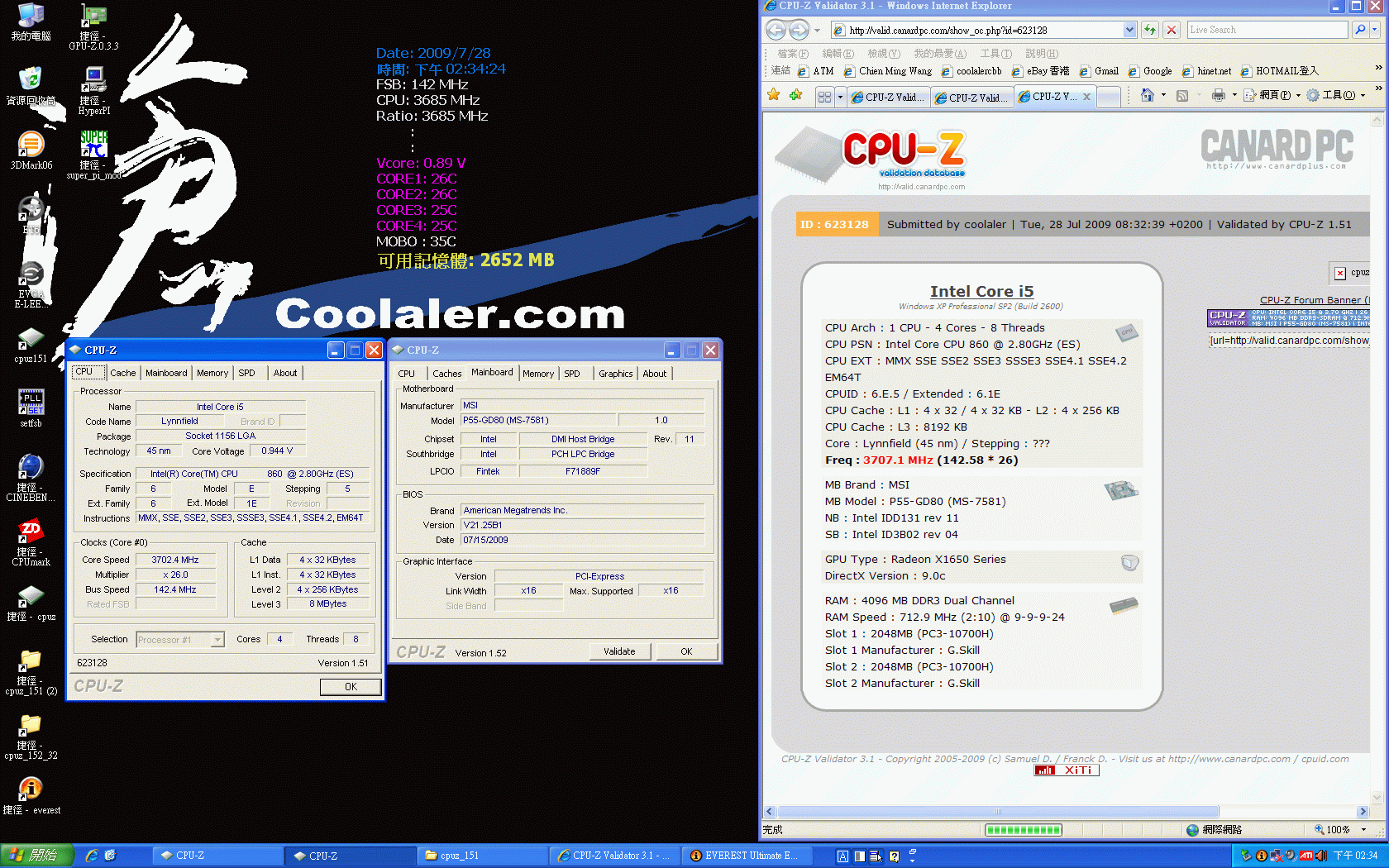Open Graphics tab in right CPU-Z window
The width and height of the screenshot is (1389, 868).
coord(616,374)
